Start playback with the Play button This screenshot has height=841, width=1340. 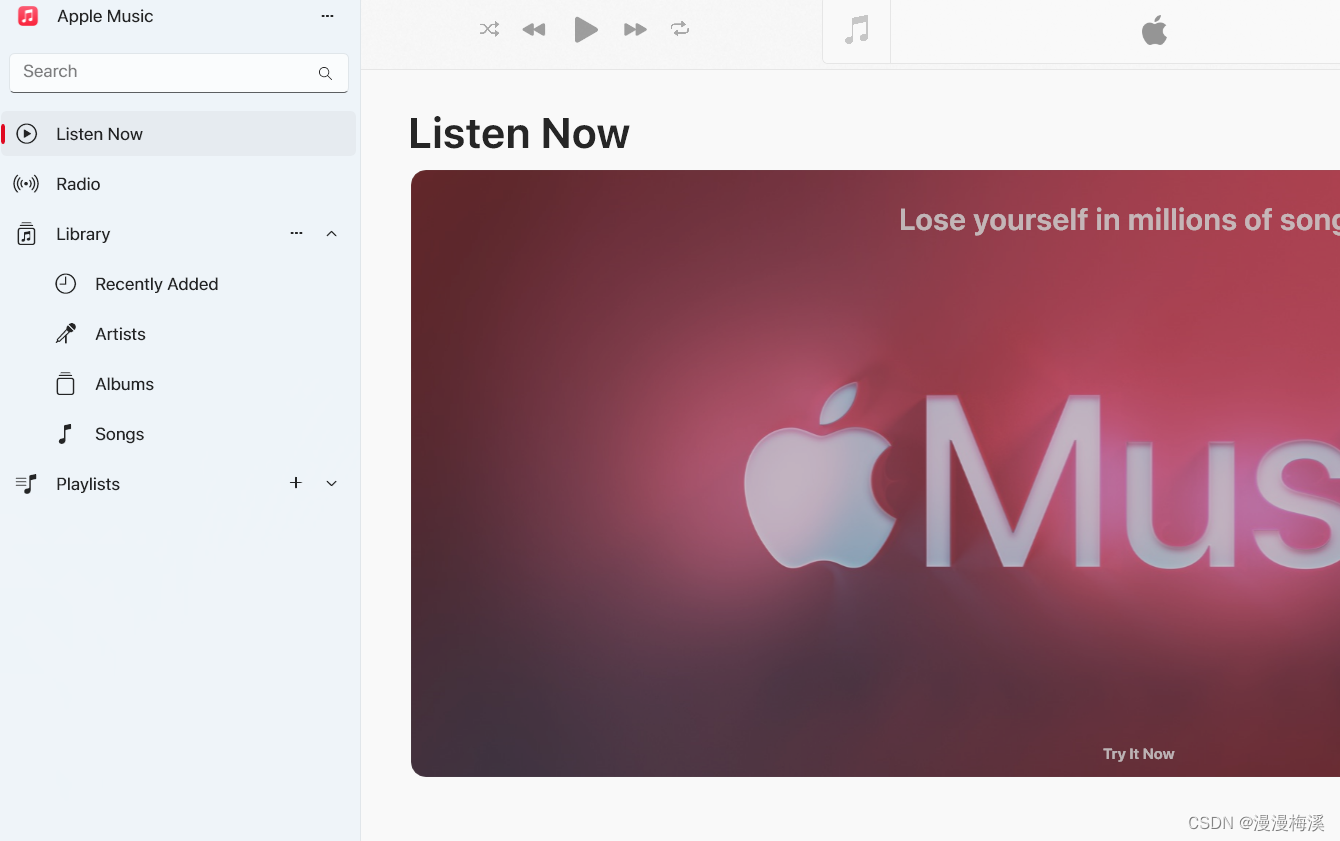pos(585,30)
